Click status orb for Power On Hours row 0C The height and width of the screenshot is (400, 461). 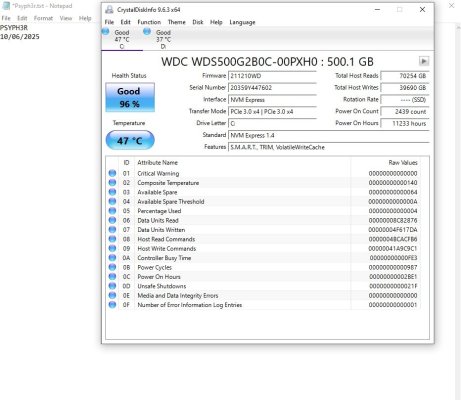pos(112,277)
